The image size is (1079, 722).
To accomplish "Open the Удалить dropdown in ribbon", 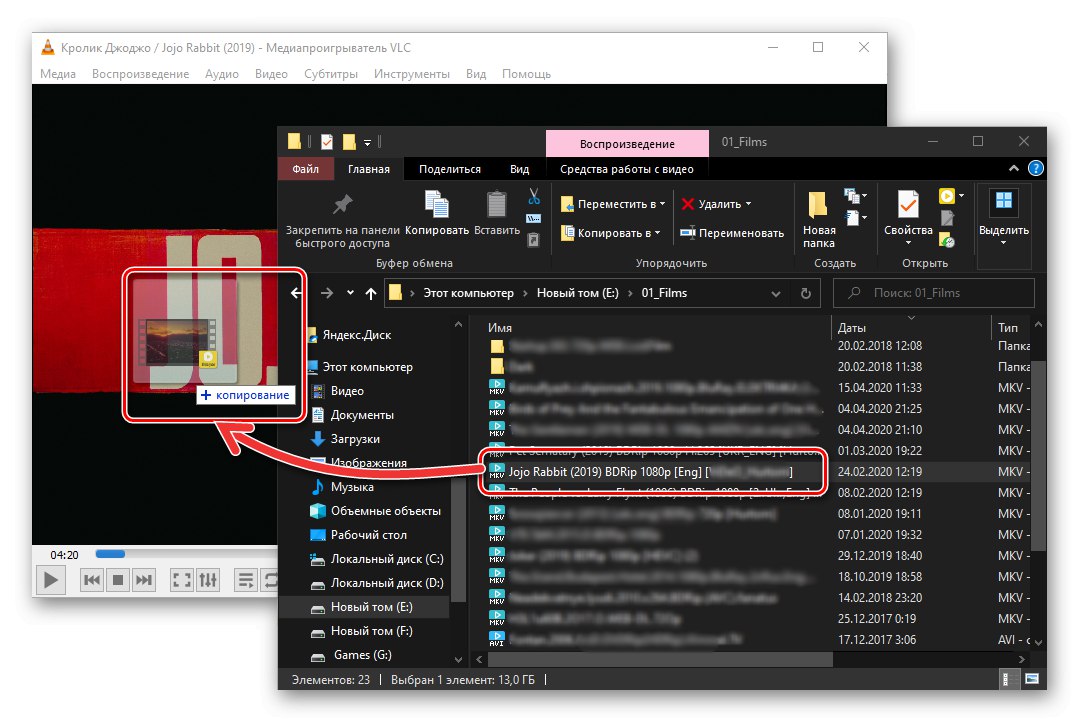I will [x=716, y=204].
